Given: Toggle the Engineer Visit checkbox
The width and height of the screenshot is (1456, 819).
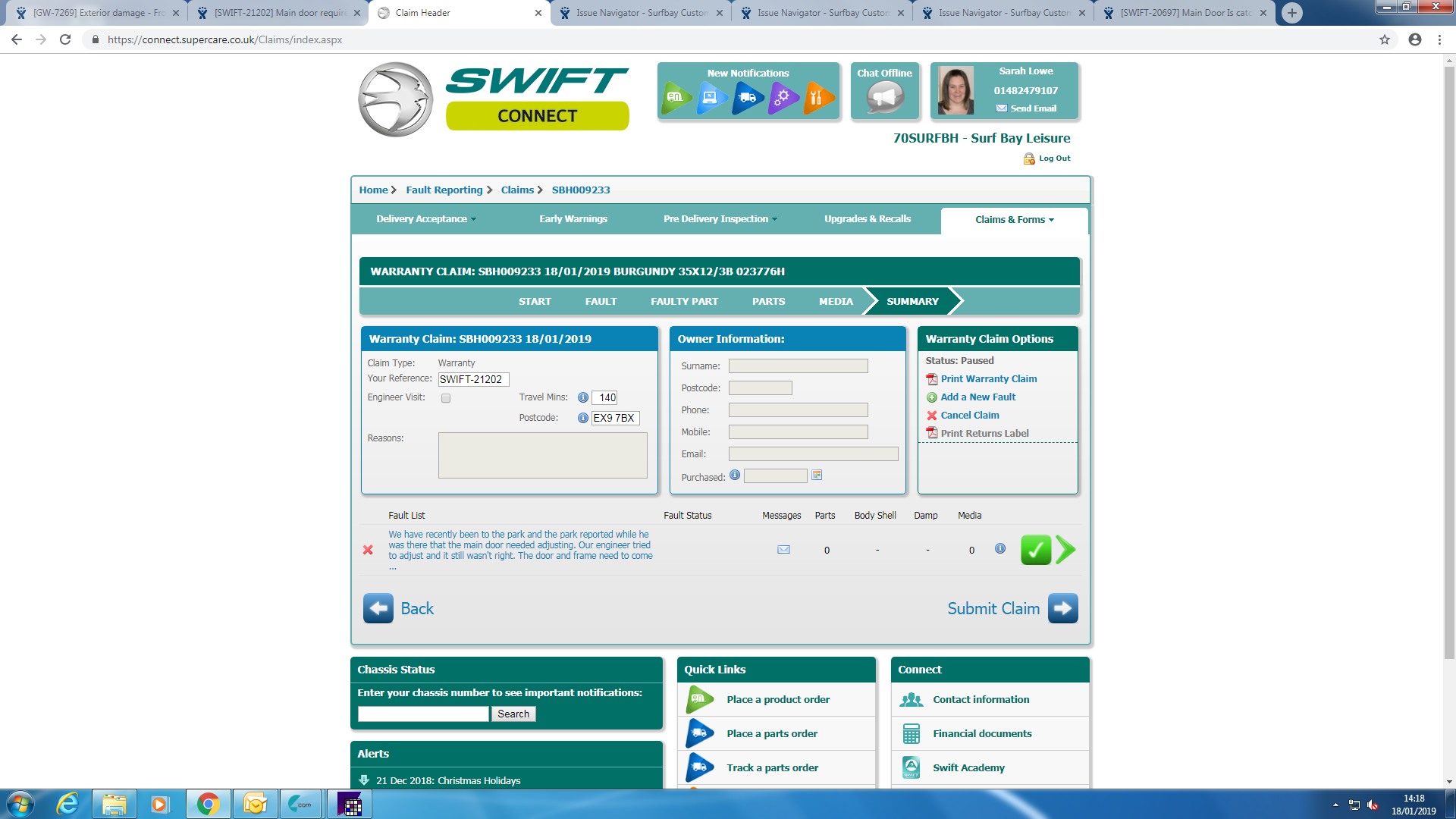Looking at the screenshot, I should [446, 398].
